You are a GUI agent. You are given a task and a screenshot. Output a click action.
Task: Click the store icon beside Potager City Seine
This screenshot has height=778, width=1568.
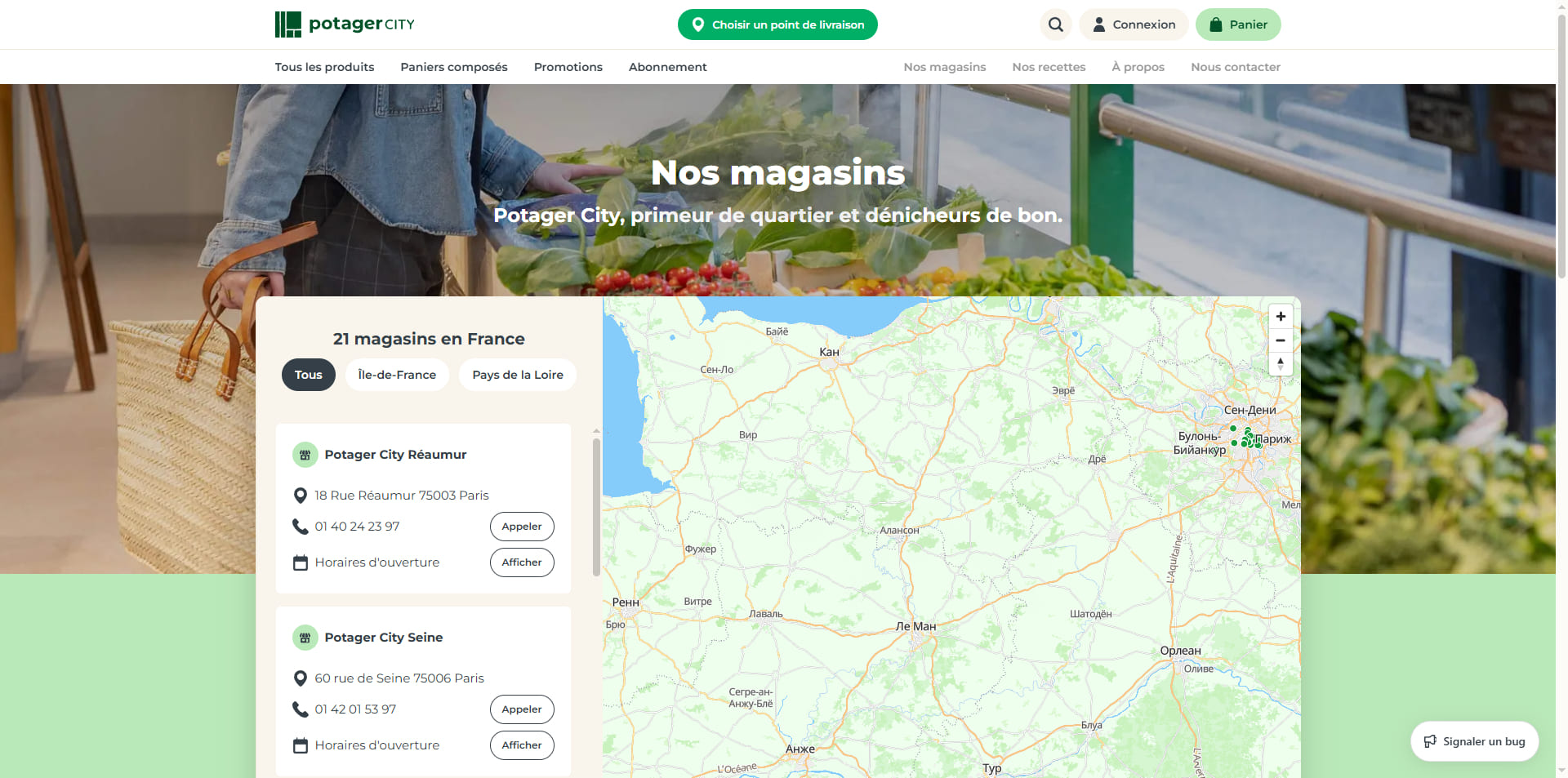coord(305,638)
